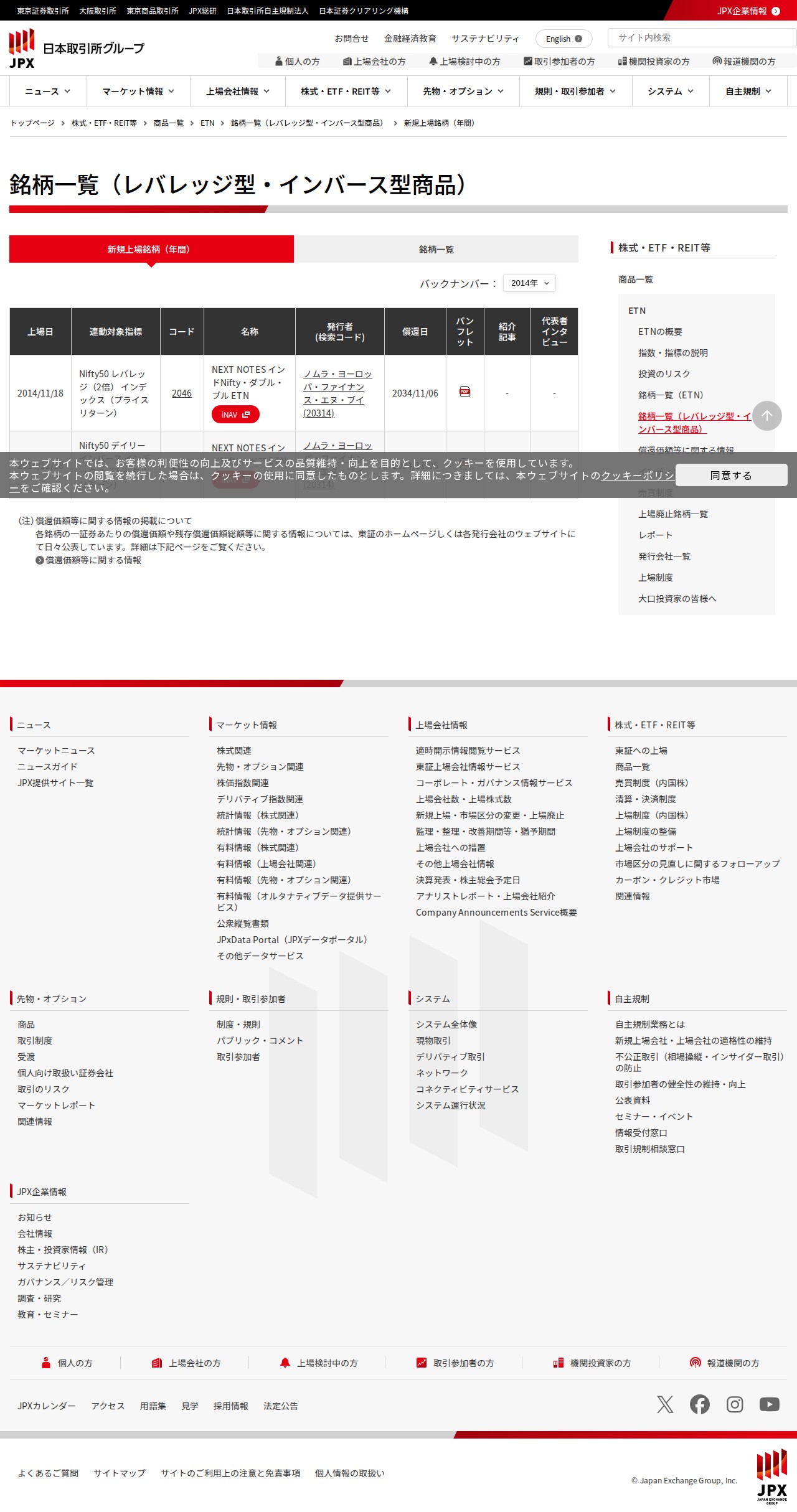Click the building icon beside header 機関投資家の方
Viewport: 797px width, 1512px height.
[x=622, y=61]
